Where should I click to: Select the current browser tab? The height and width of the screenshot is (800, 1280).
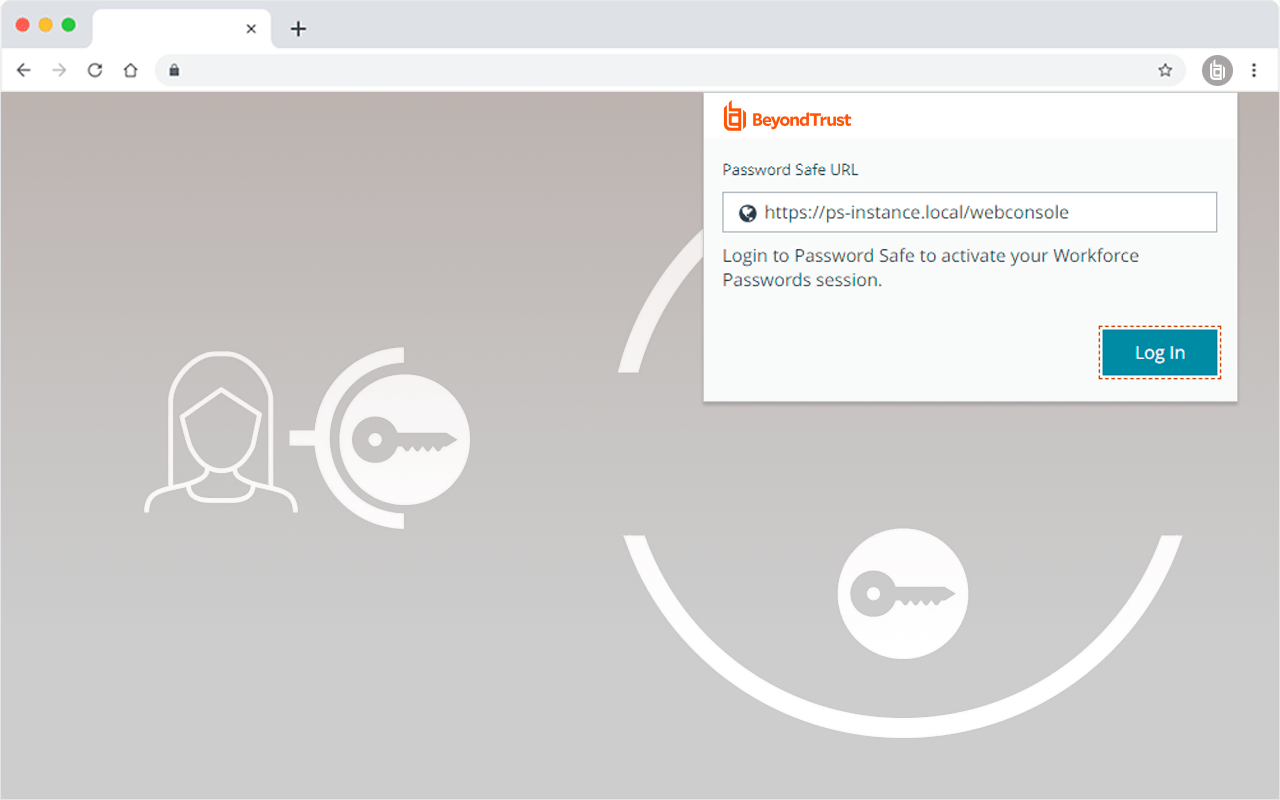(170, 29)
